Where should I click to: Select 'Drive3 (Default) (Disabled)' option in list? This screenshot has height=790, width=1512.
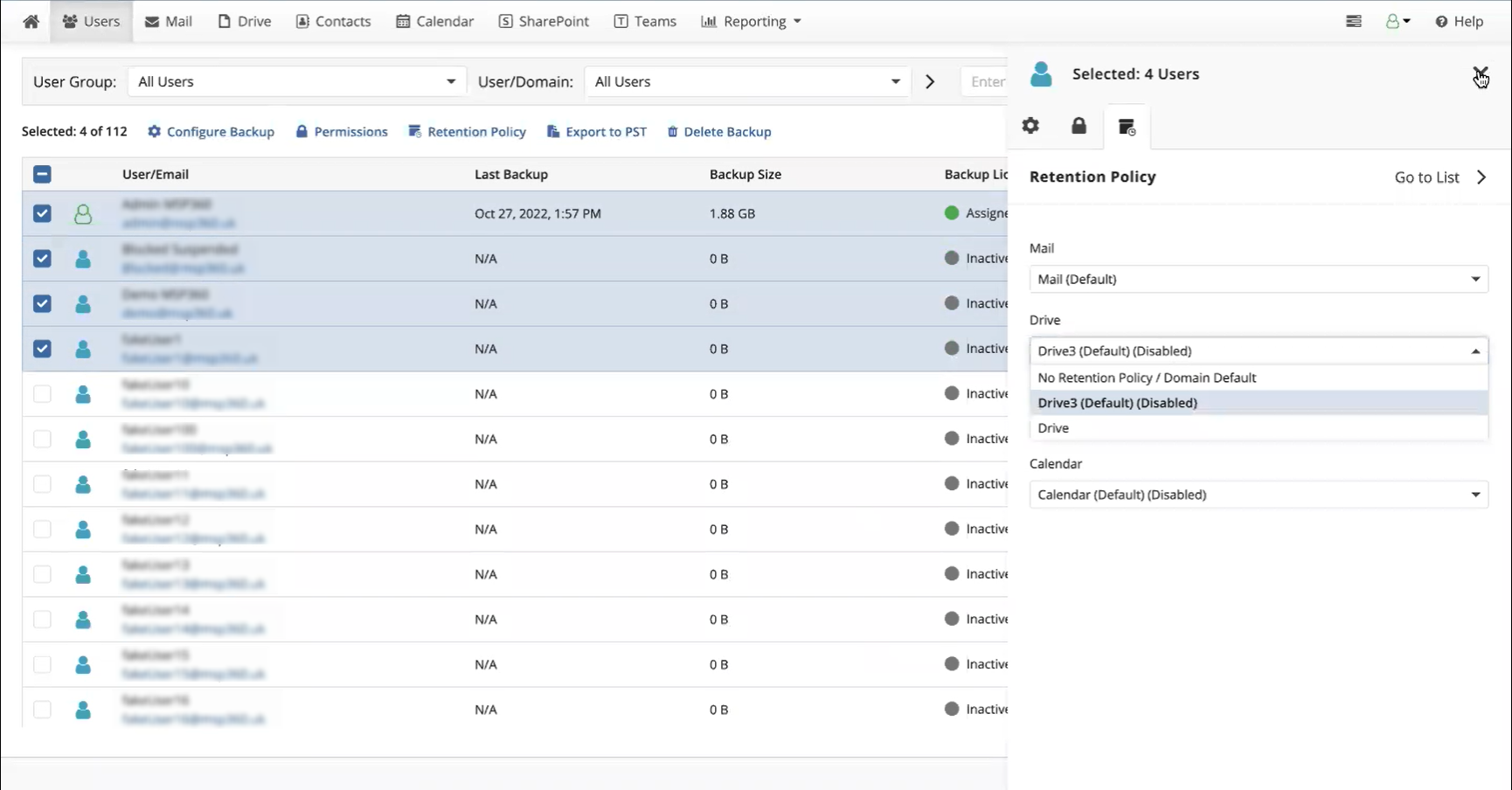1259,403
